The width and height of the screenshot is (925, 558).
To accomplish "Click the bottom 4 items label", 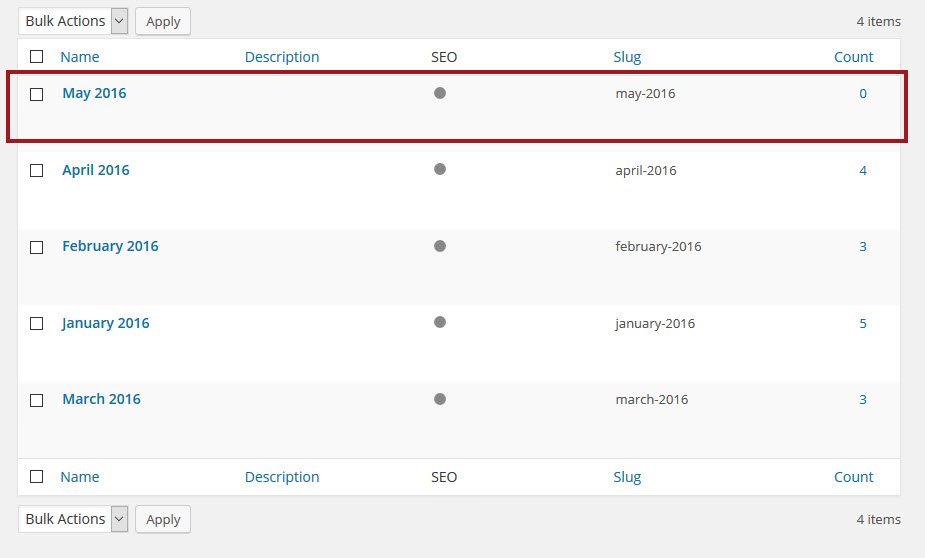I will (878, 519).
